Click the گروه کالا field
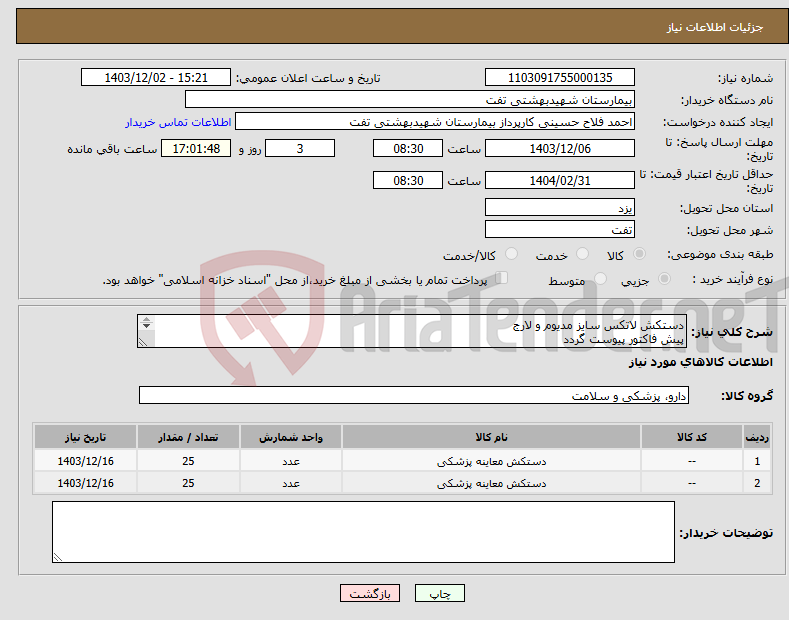This screenshot has width=789, height=620. pos(414,395)
